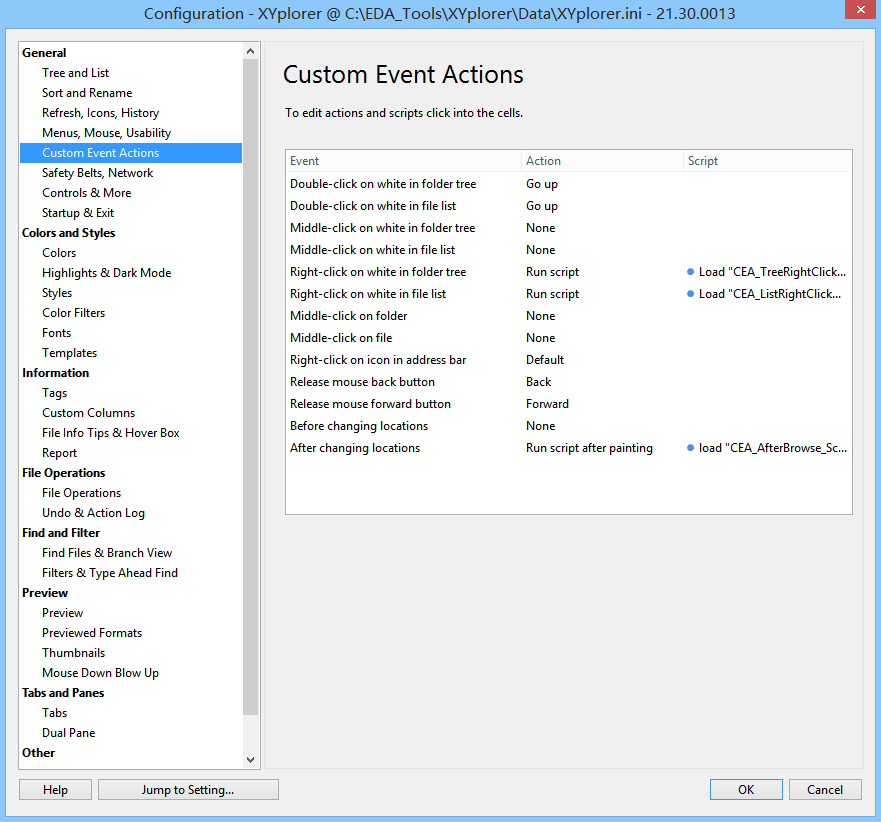The height and width of the screenshot is (822, 881).
Task: Select "Templates" under Colors and Styles
Action: pyautogui.click(x=69, y=352)
